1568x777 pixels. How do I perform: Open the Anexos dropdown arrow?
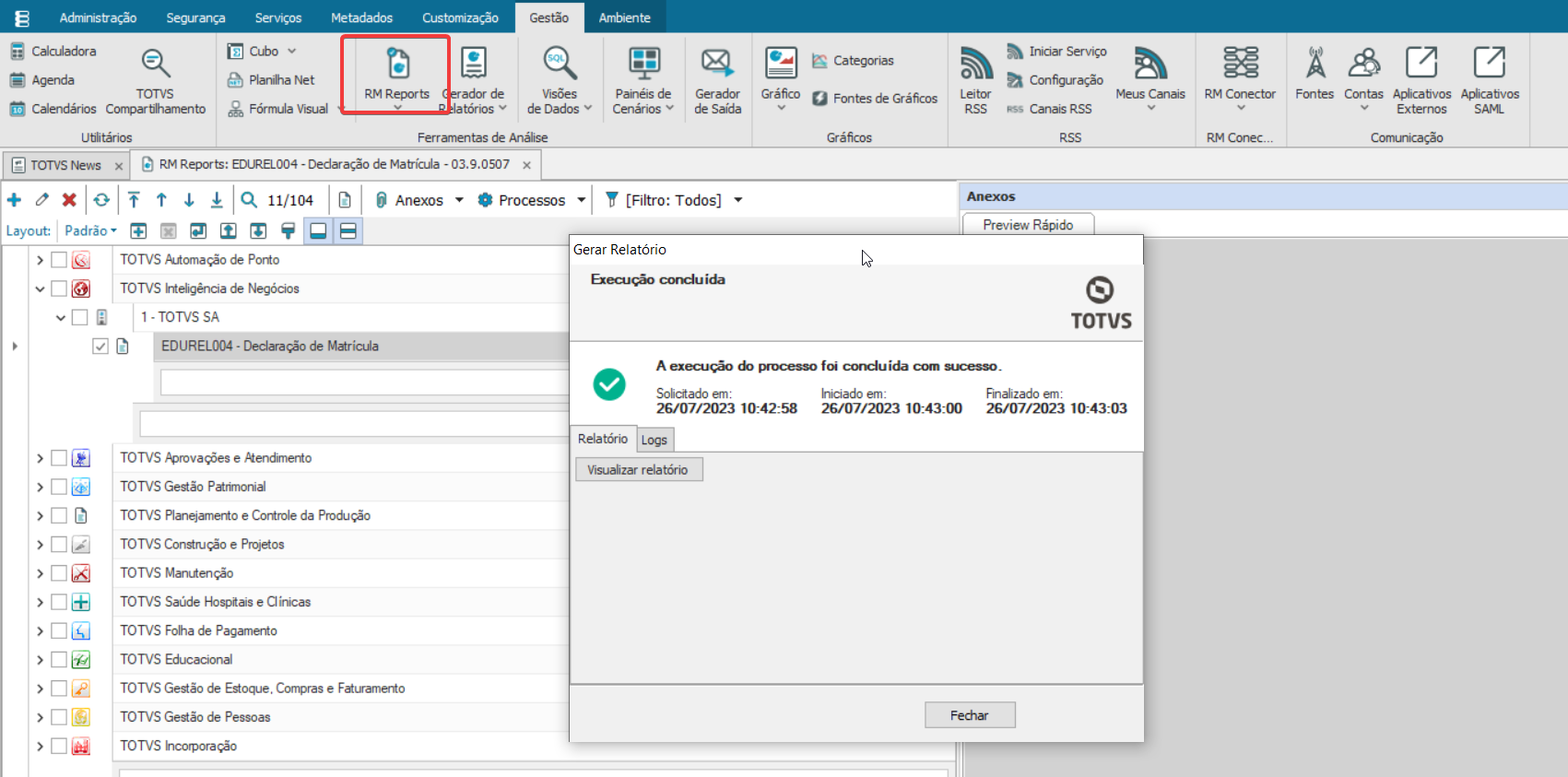pyautogui.click(x=459, y=200)
